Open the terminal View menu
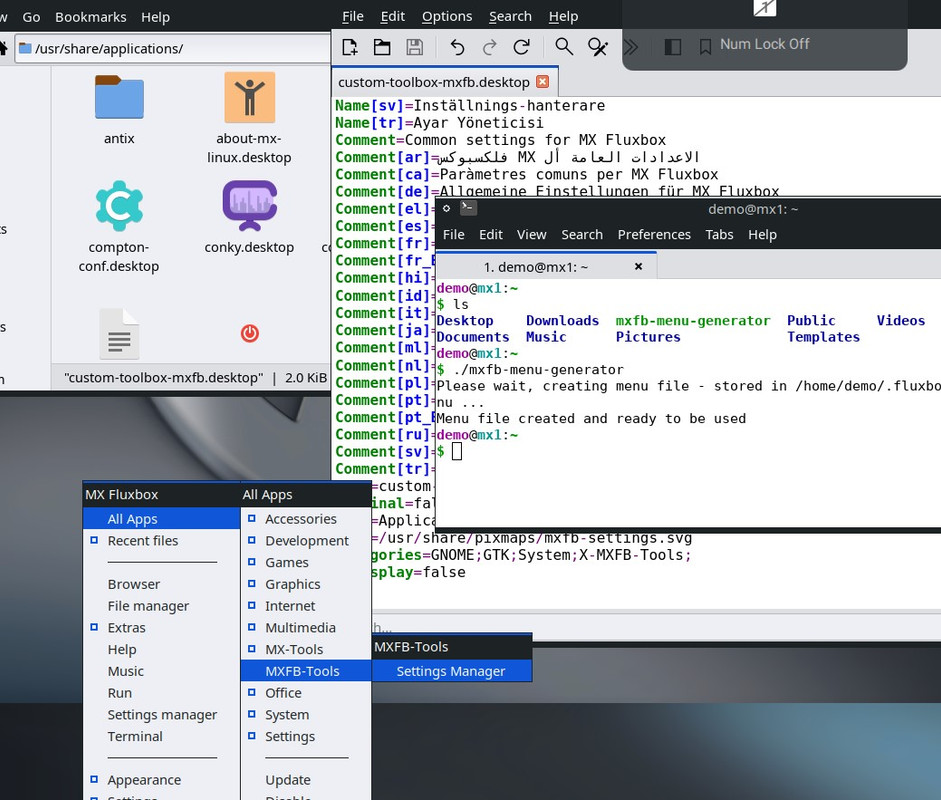Viewport: 941px width, 800px height. (x=532, y=235)
